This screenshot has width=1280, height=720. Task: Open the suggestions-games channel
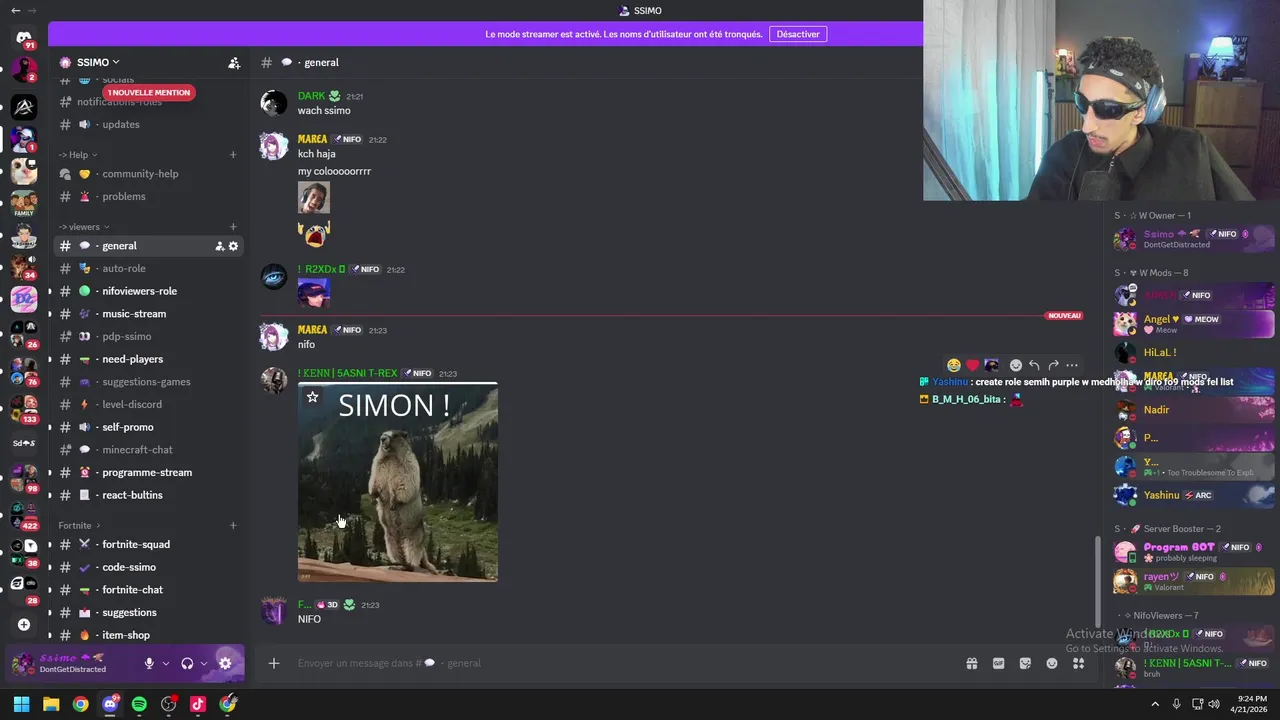point(148,382)
